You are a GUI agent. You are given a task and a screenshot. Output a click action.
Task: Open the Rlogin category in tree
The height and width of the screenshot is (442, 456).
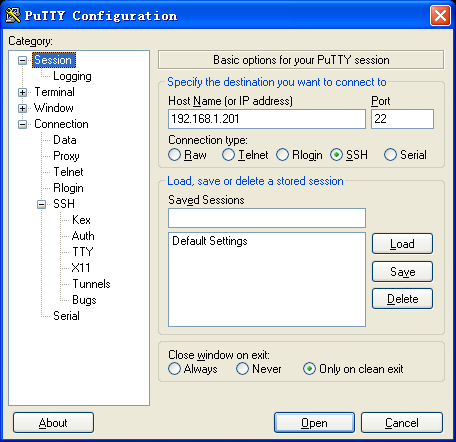pyautogui.click(x=68, y=188)
